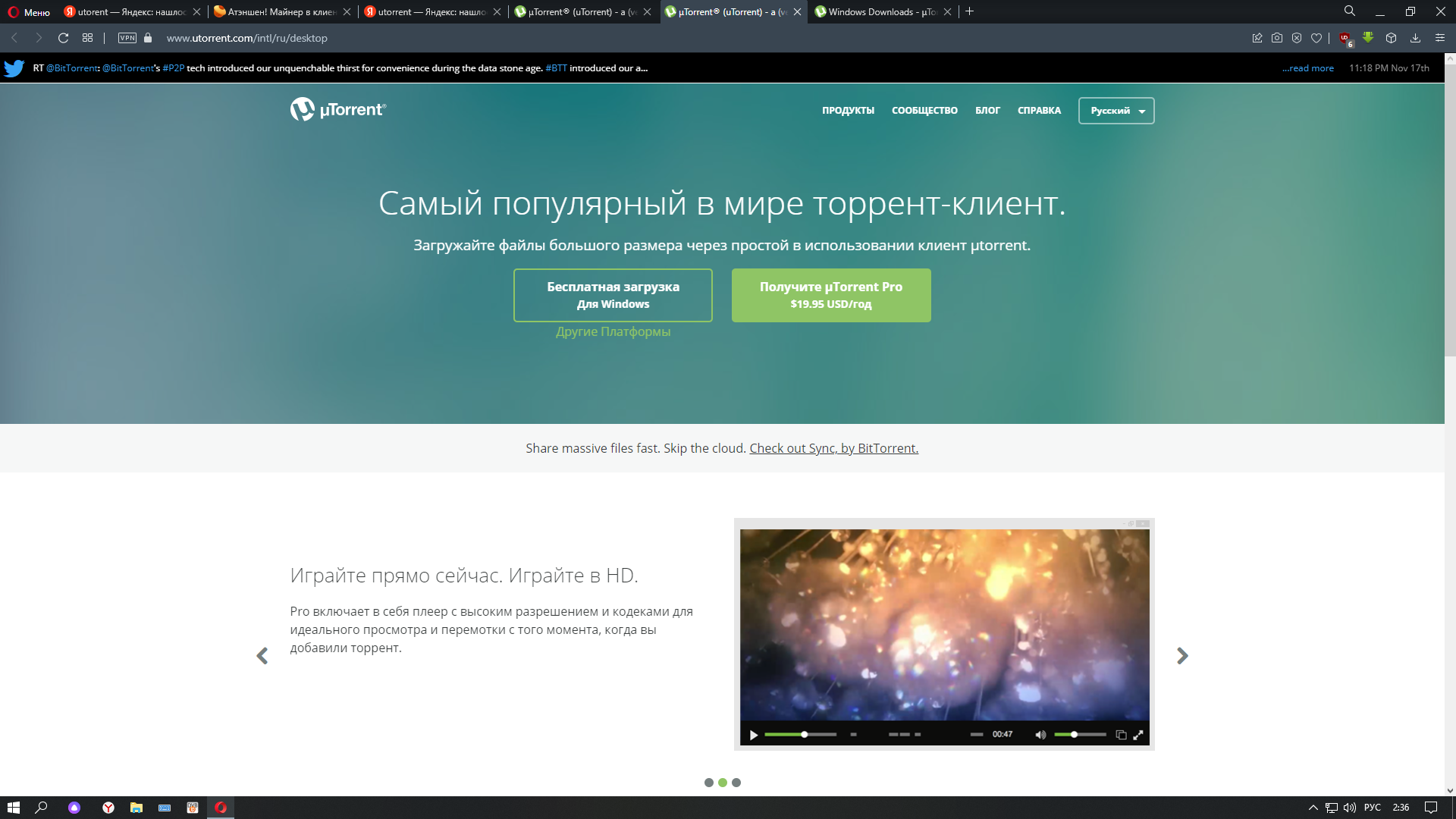Reload the current page
The width and height of the screenshot is (1456, 819).
tap(64, 38)
